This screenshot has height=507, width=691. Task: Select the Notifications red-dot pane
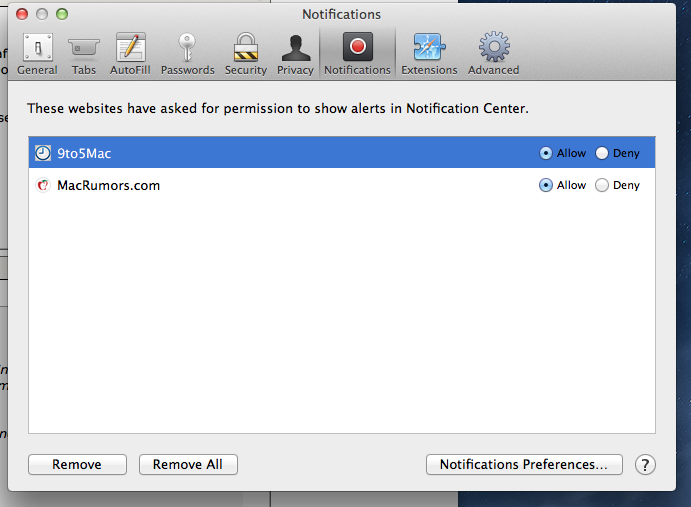click(x=357, y=54)
